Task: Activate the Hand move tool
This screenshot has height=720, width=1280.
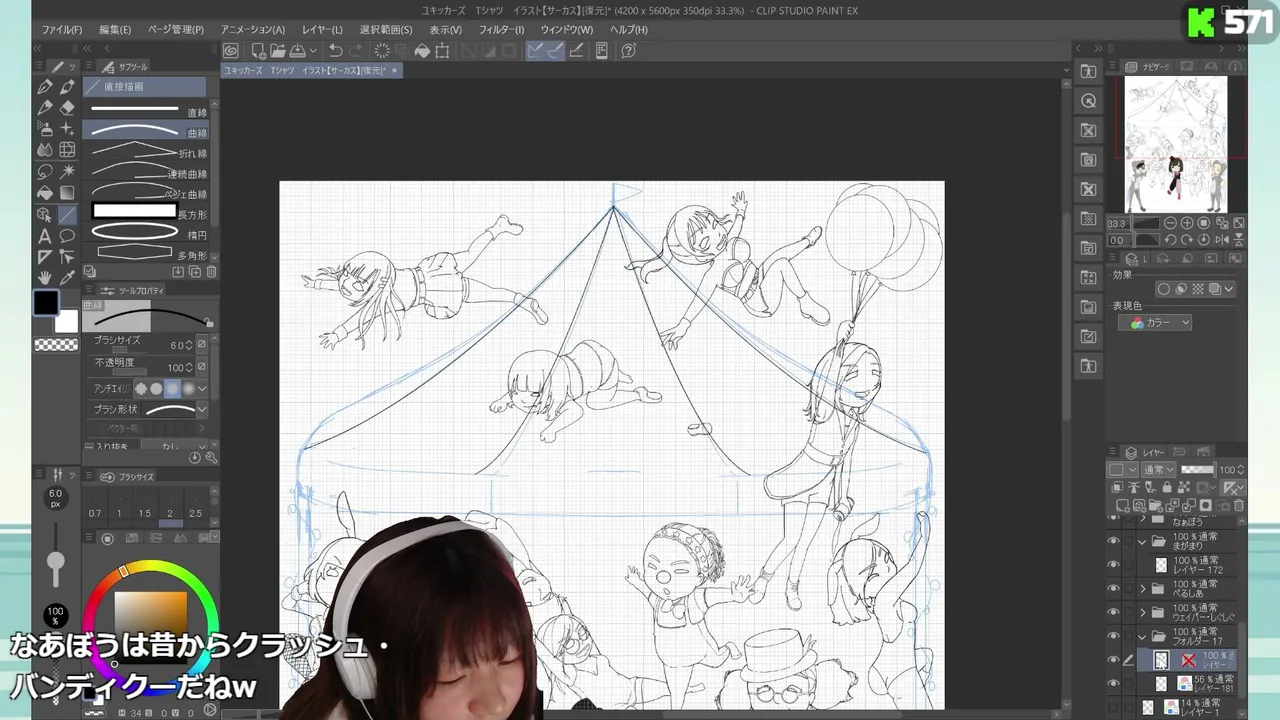Action: coord(45,277)
